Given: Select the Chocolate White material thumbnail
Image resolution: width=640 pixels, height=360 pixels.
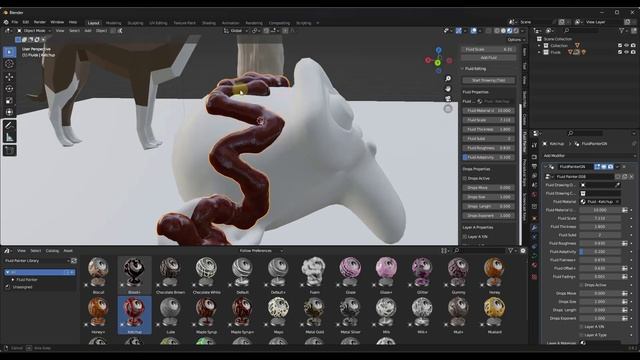Looking at the screenshot, I should coord(206,273).
